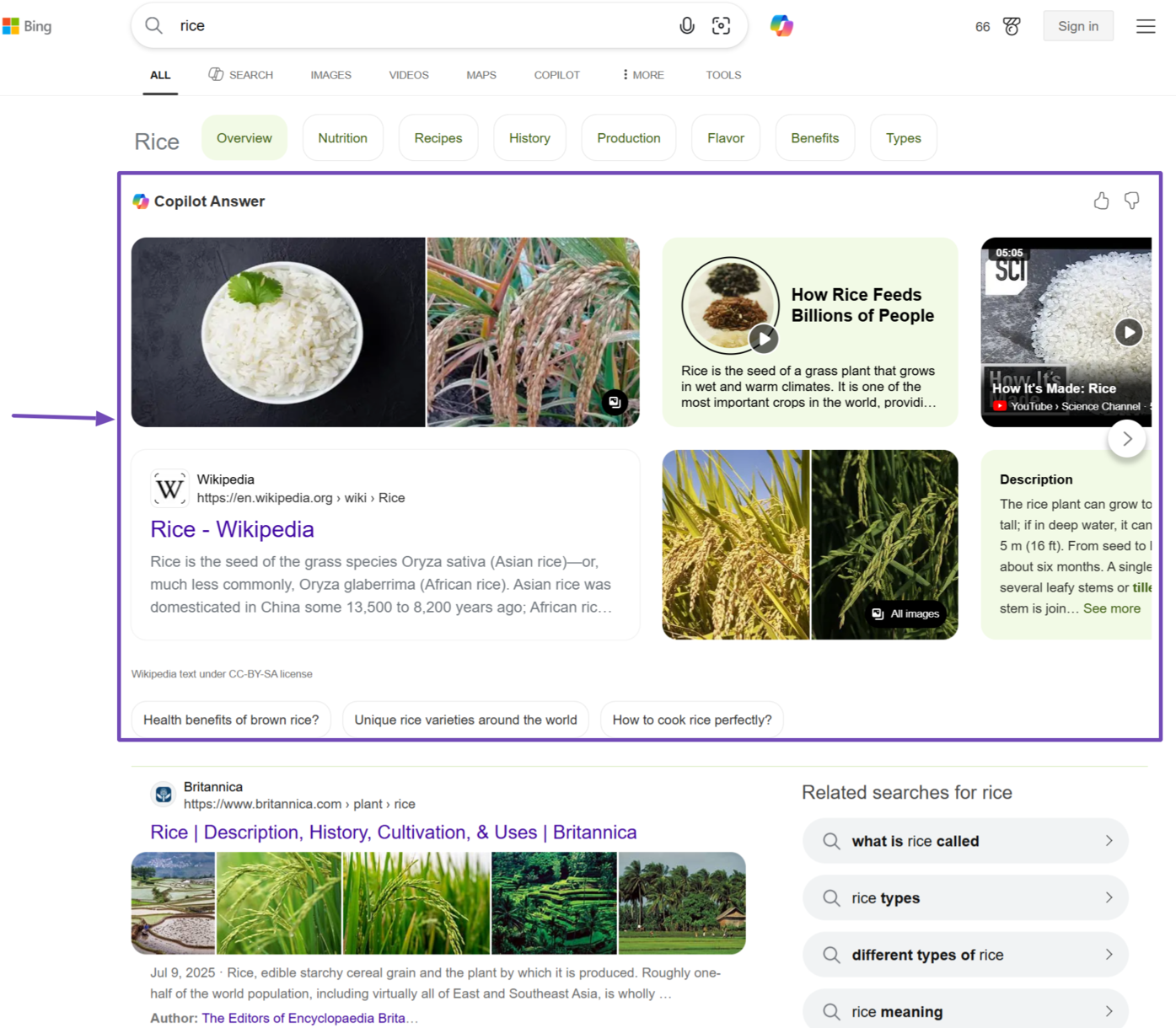1176x1028 pixels.
Task: Click 'Health benefits of brown rice?' suggestion
Action: click(x=231, y=720)
